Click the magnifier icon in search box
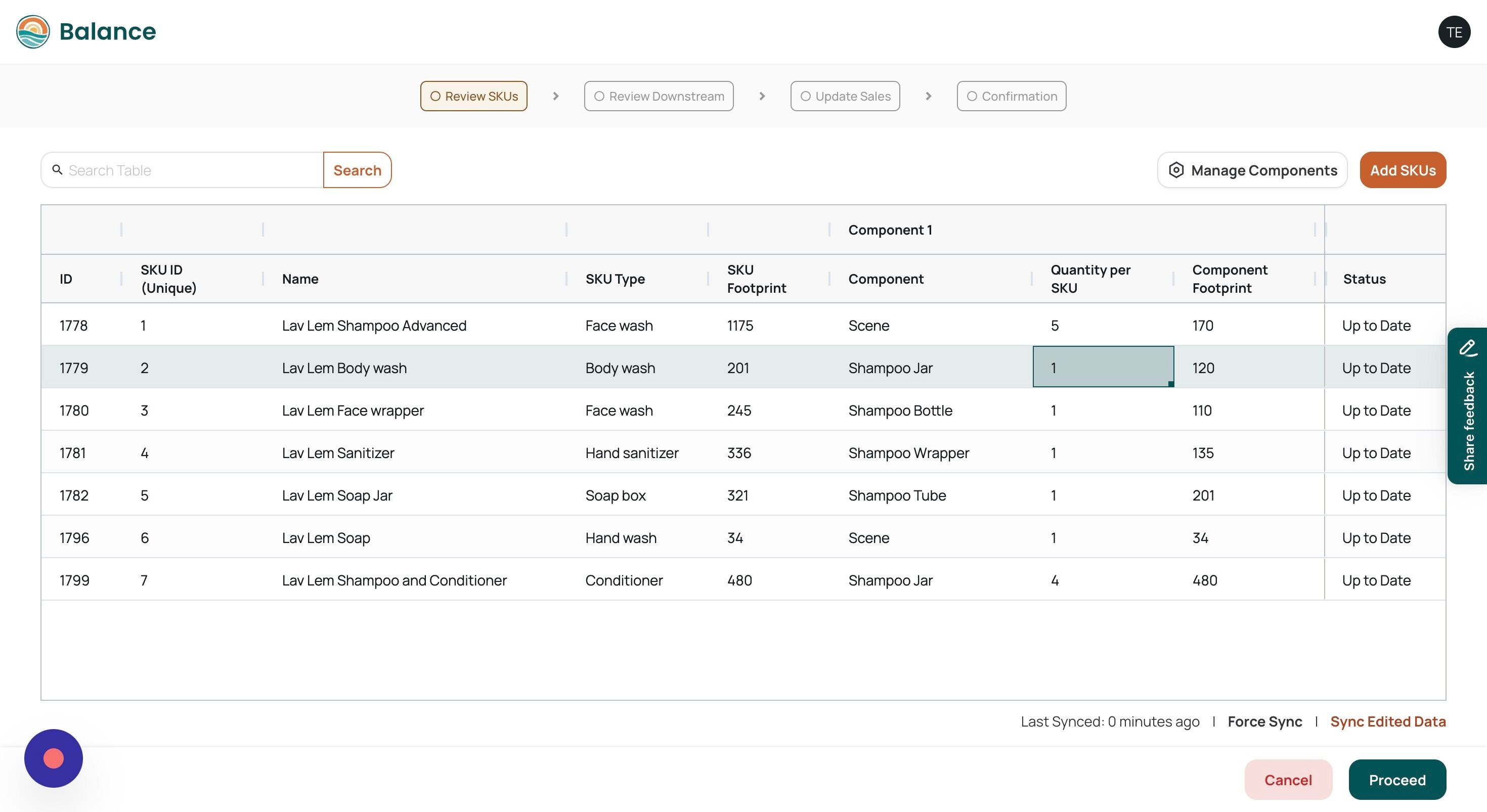This screenshot has width=1487, height=812. click(57, 170)
